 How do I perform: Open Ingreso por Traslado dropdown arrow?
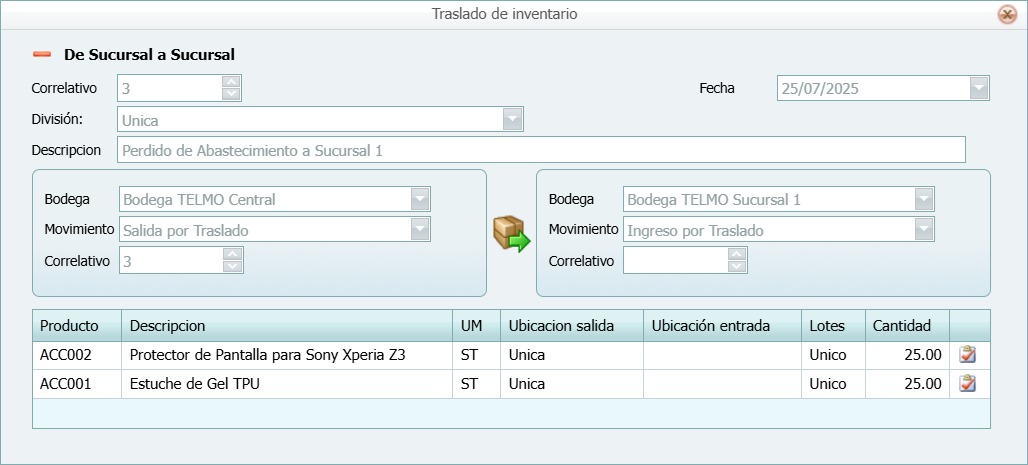point(924,230)
